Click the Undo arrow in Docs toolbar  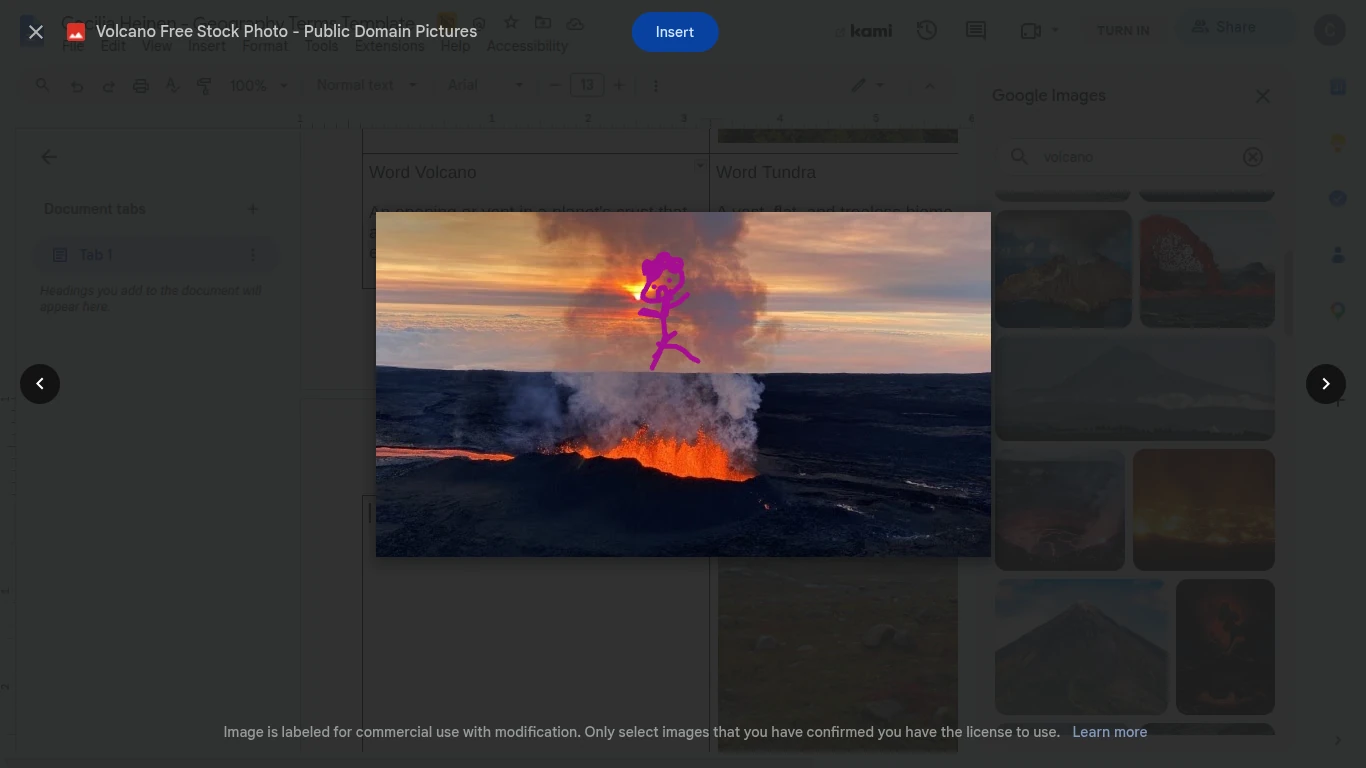click(x=77, y=86)
